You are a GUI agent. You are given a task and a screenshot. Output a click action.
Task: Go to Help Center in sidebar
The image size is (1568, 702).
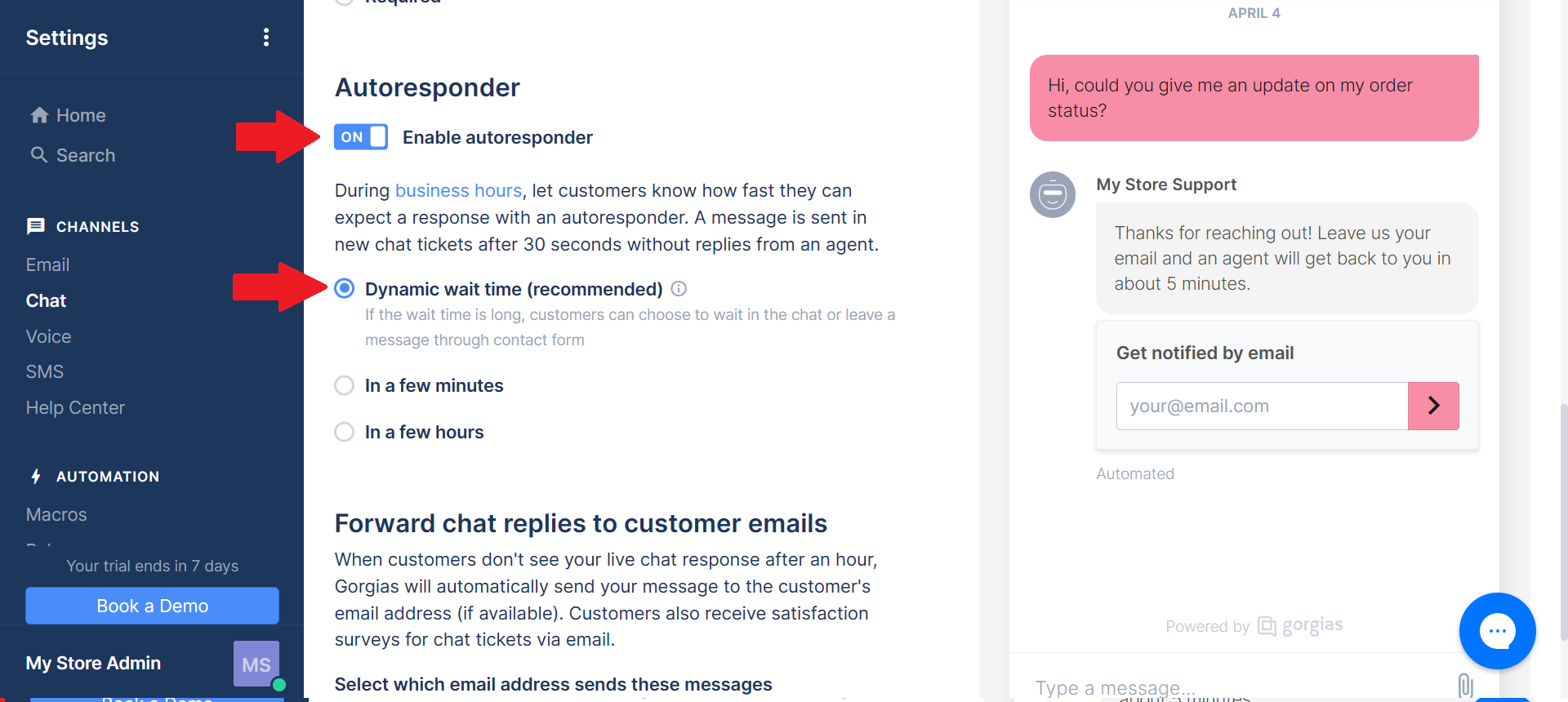click(x=75, y=407)
